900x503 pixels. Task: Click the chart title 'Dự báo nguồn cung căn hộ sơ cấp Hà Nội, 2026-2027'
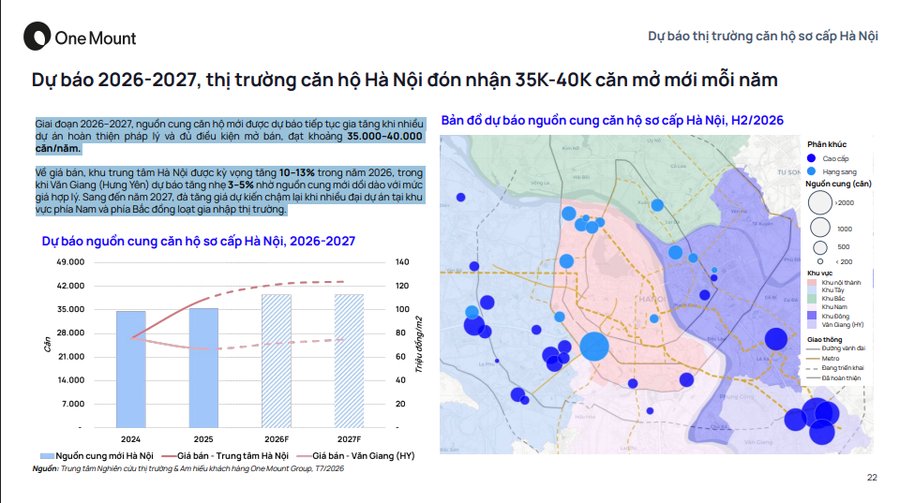click(199, 241)
